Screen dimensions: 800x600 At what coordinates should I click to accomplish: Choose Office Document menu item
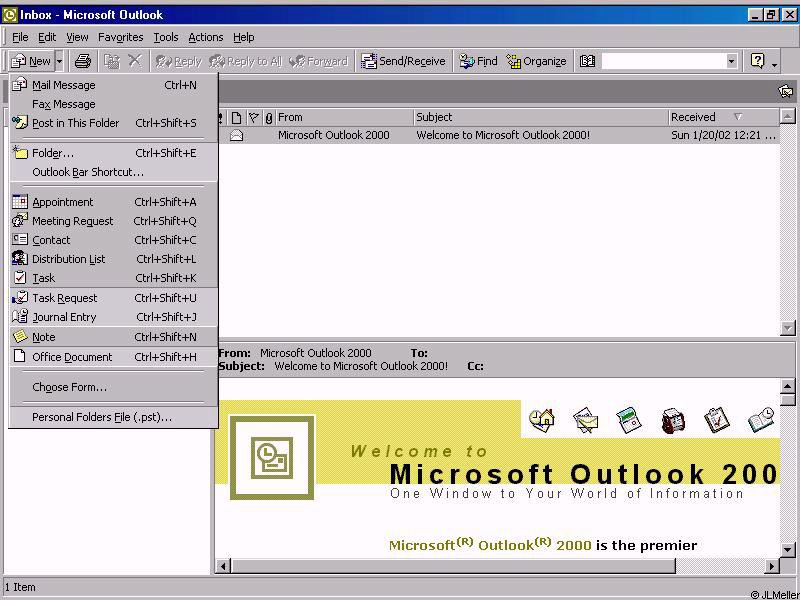(x=113, y=357)
